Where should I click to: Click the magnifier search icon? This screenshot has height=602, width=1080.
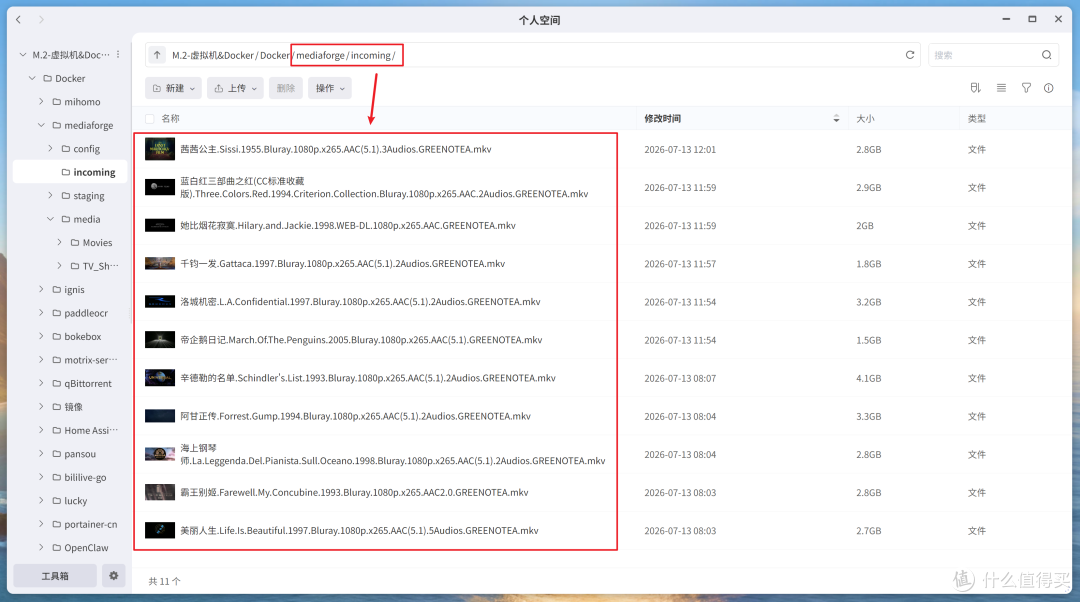1046,55
